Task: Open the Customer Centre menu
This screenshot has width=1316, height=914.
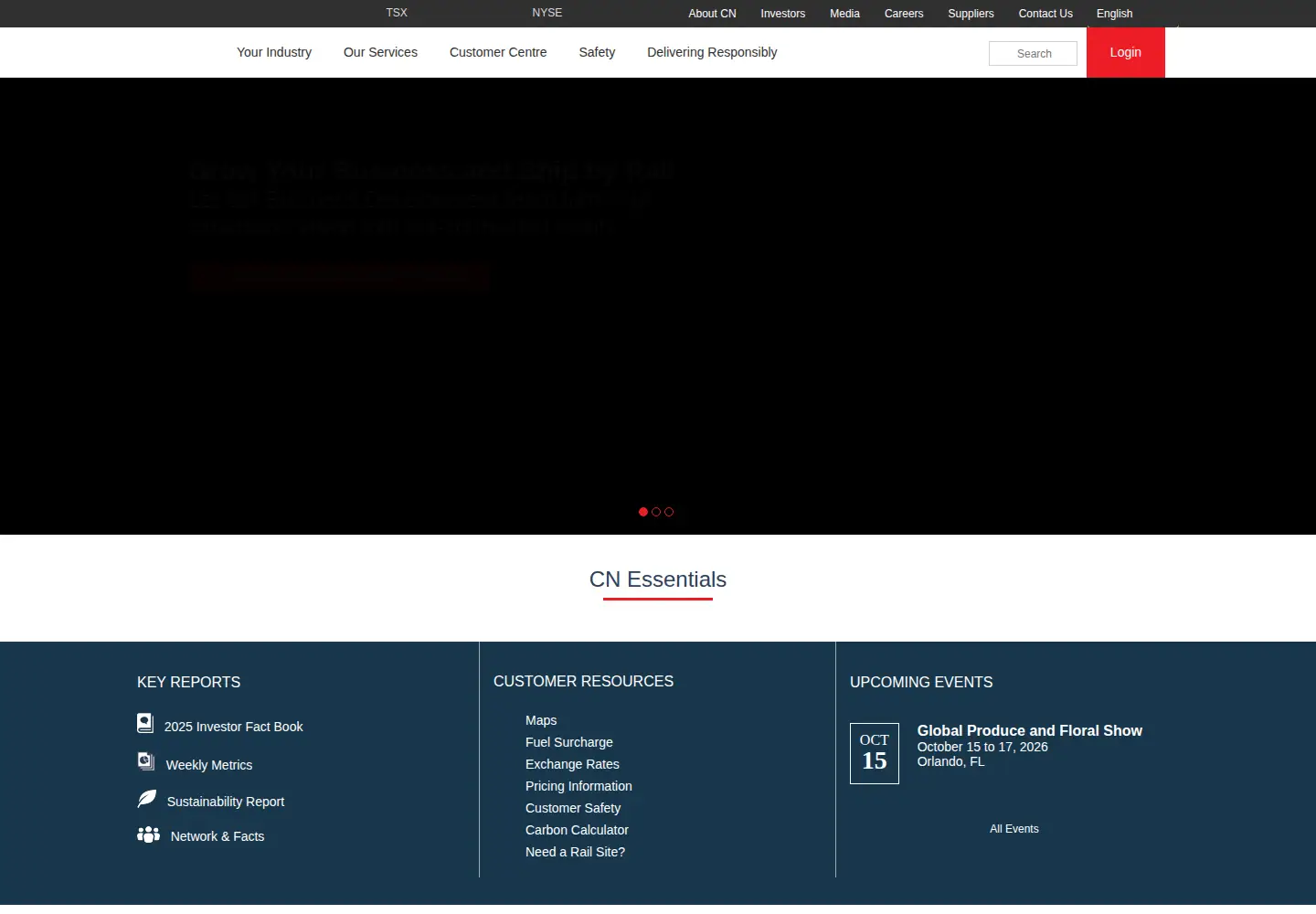Action: [x=498, y=52]
